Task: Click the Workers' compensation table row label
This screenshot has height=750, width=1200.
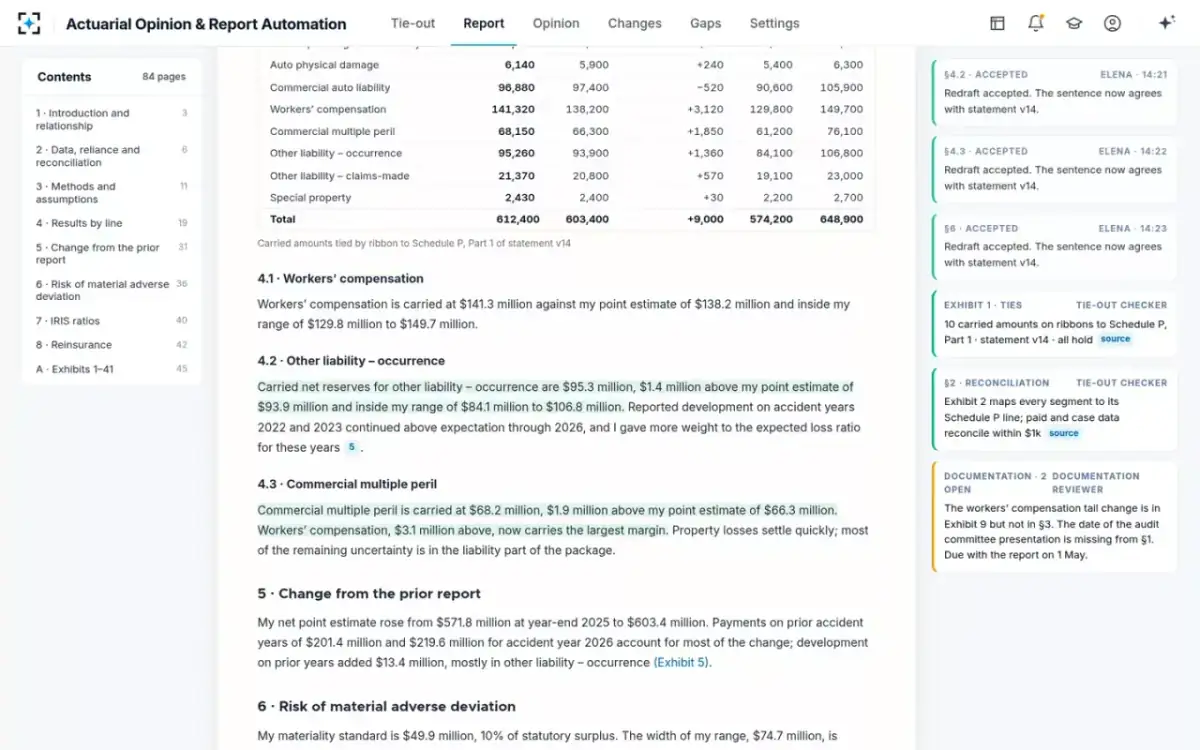Action: [328, 109]
